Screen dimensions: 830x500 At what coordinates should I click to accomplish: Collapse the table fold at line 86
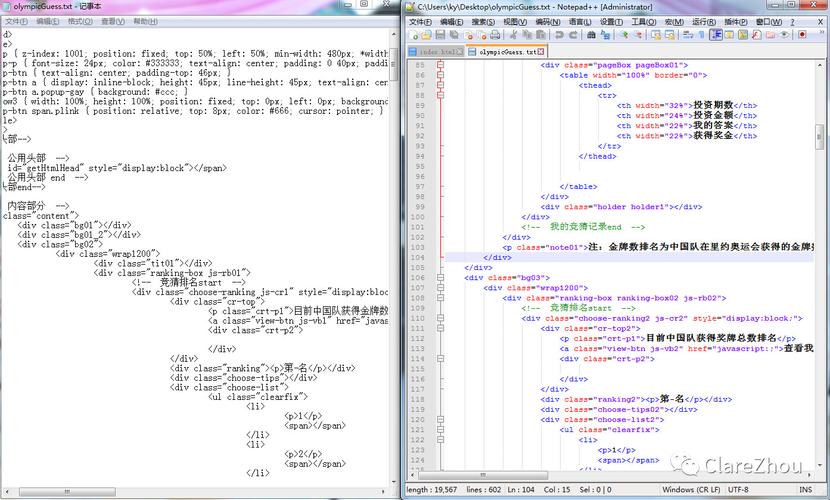[440, 75]
